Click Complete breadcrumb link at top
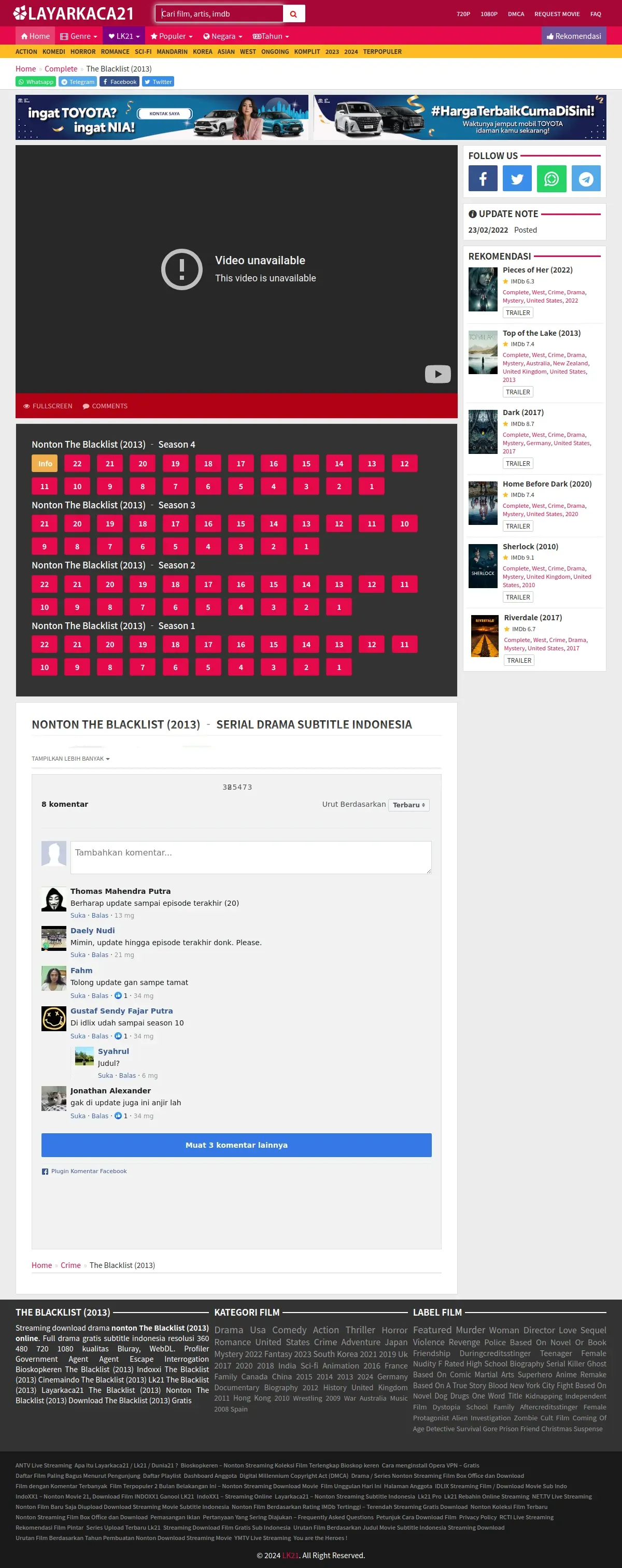The height and width of the screenshot is (1568, 622). point(61,69)
